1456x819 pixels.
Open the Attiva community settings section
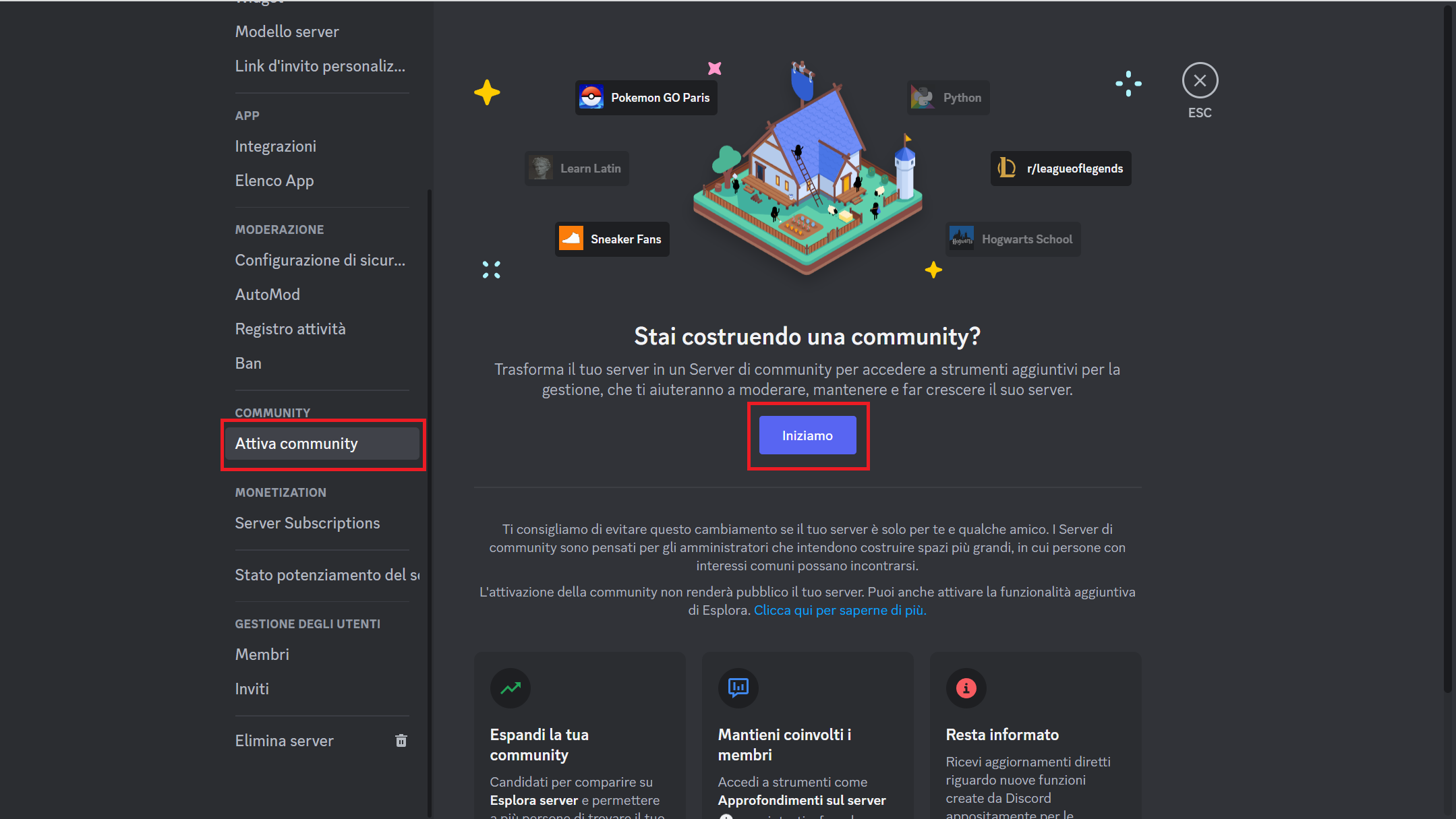click(297, 444)
